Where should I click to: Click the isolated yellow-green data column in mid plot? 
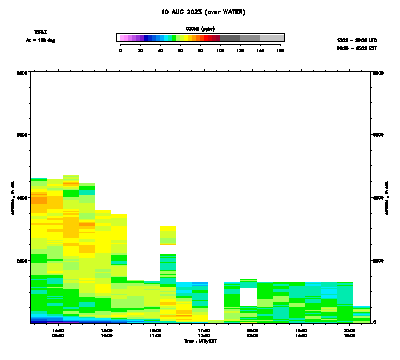(168, 235)
